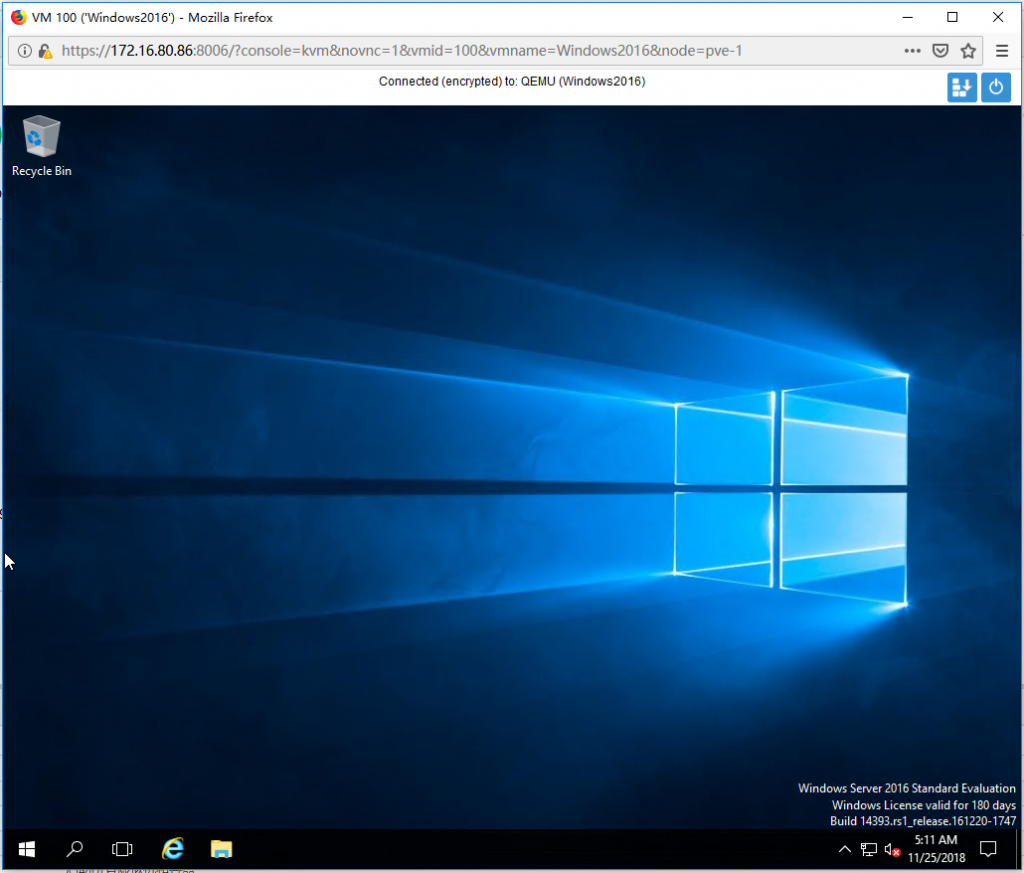1024x873 pixels.
Task: Open the muted volume tray icon
Action: [892, 849]
